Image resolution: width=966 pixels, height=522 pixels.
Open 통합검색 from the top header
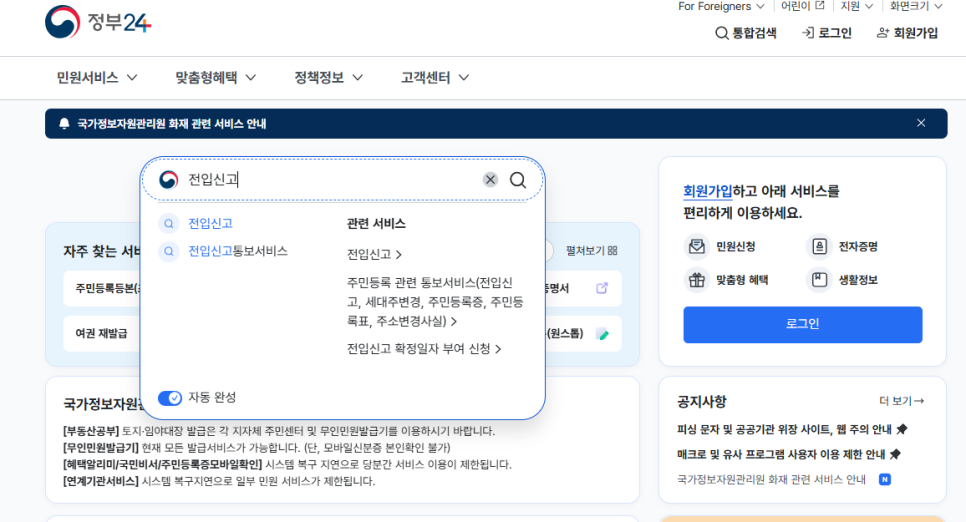coord(746,33)
